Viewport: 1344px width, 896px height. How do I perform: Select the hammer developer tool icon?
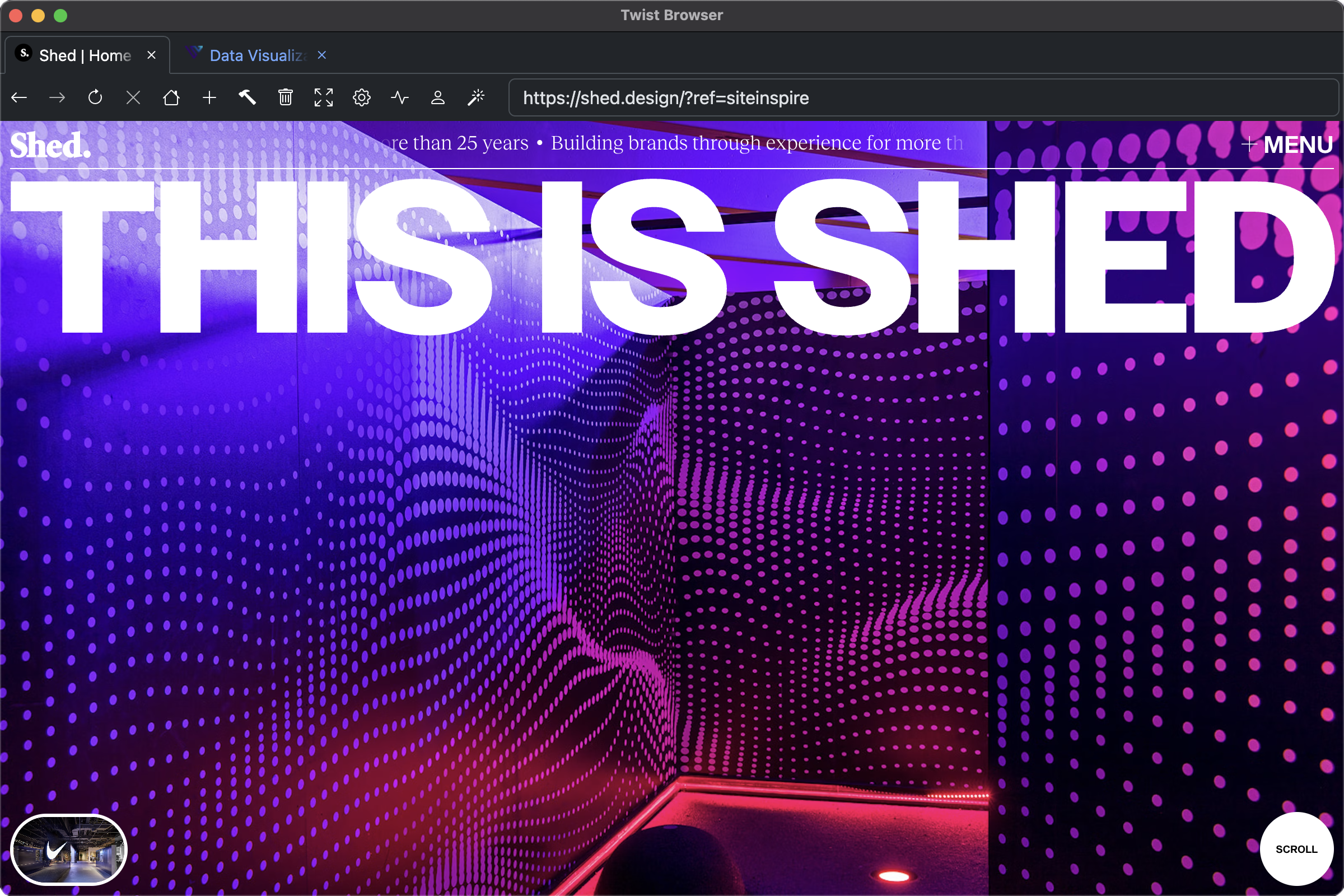tap(248, 97)
